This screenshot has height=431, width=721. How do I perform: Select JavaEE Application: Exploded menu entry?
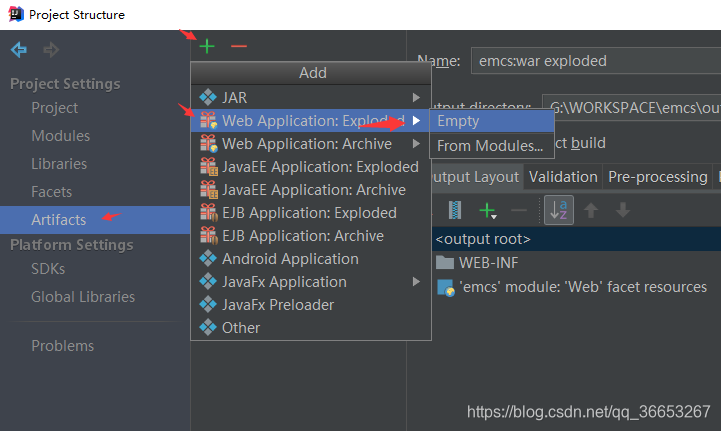[x=311, y=167]
